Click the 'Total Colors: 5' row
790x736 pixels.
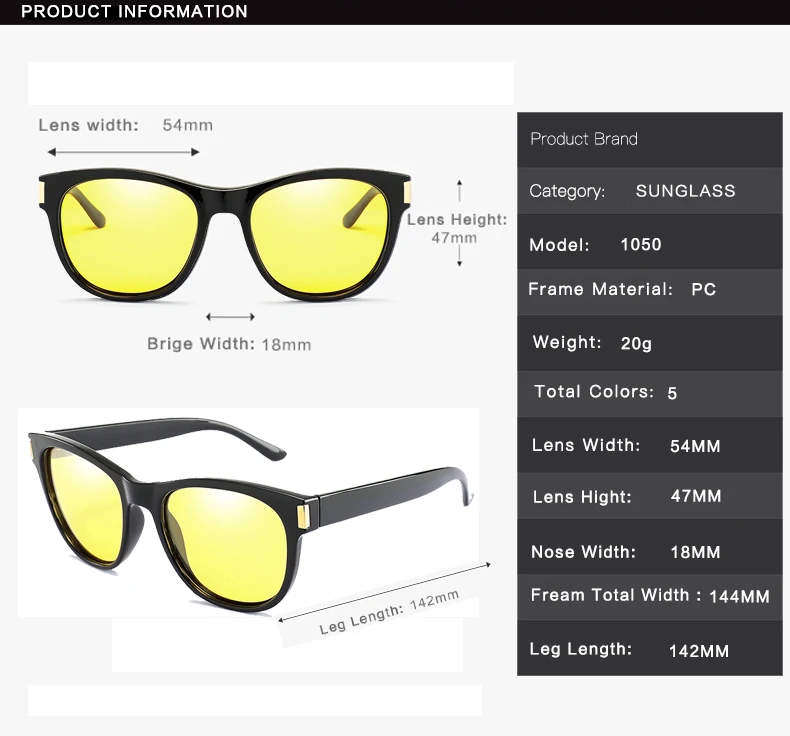pos(649,394)
